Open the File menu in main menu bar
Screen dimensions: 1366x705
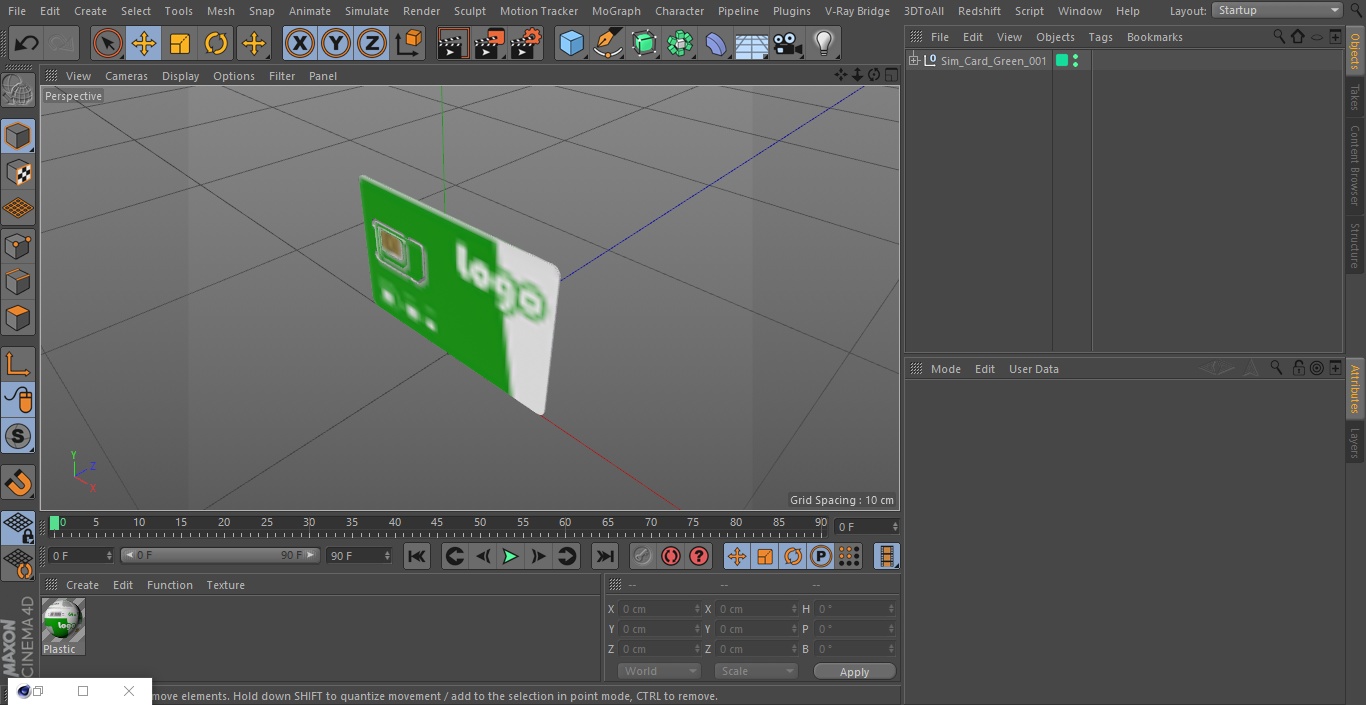click(17, 11)
